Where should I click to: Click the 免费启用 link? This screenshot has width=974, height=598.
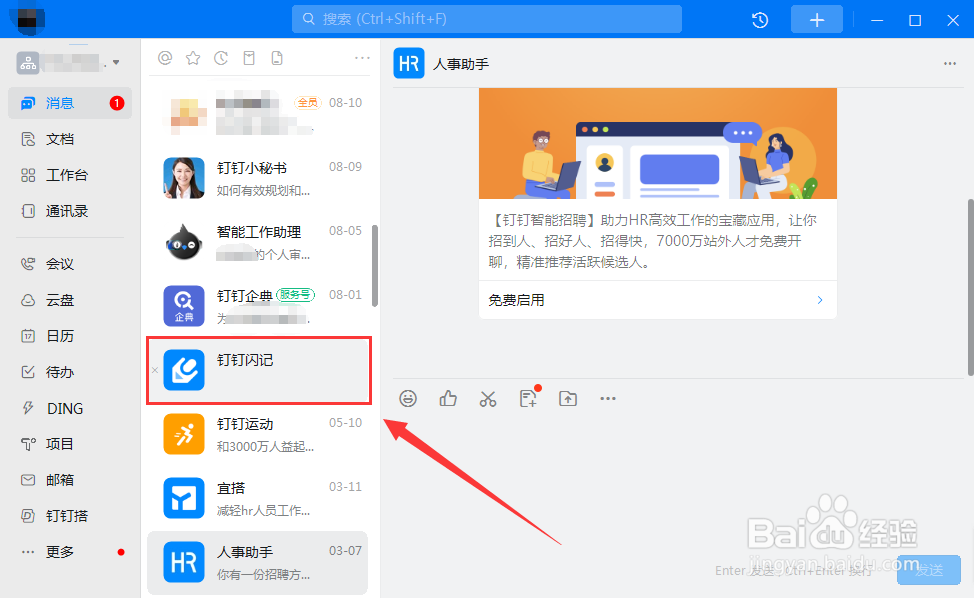(x=516, y=300)
